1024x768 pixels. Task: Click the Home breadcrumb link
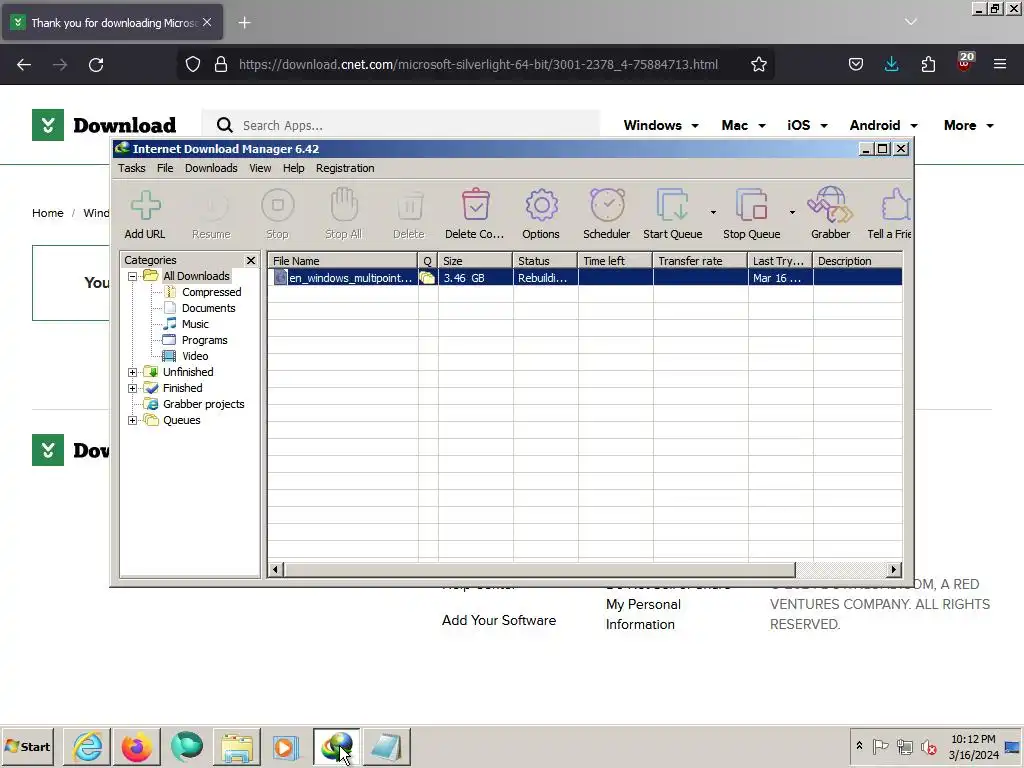click(x=48, y=213)
